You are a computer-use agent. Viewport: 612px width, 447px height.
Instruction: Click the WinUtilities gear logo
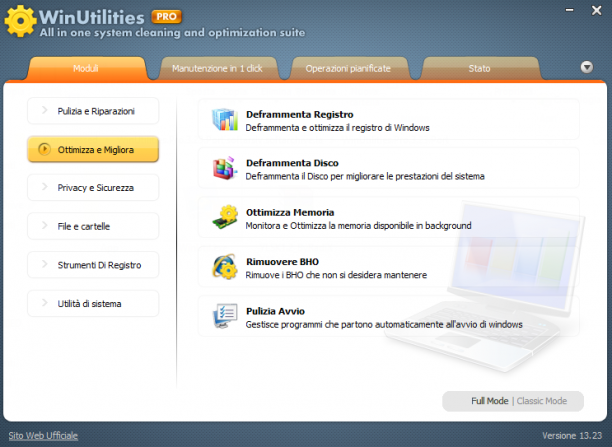tap(20, 21)
